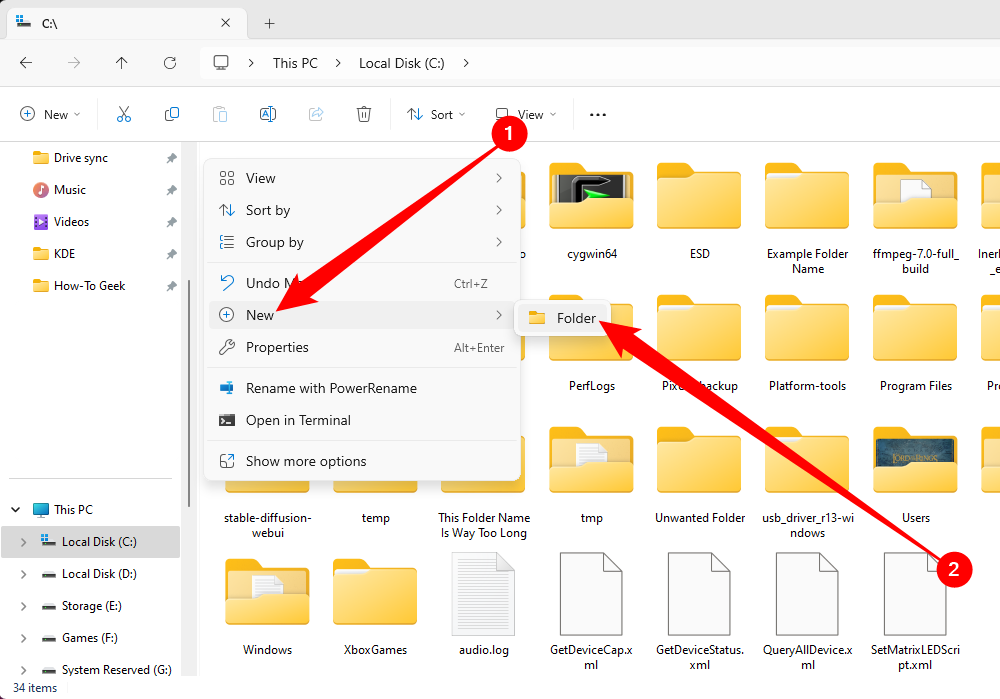Click Undo Move in context menu

click(x=362, y=283)
